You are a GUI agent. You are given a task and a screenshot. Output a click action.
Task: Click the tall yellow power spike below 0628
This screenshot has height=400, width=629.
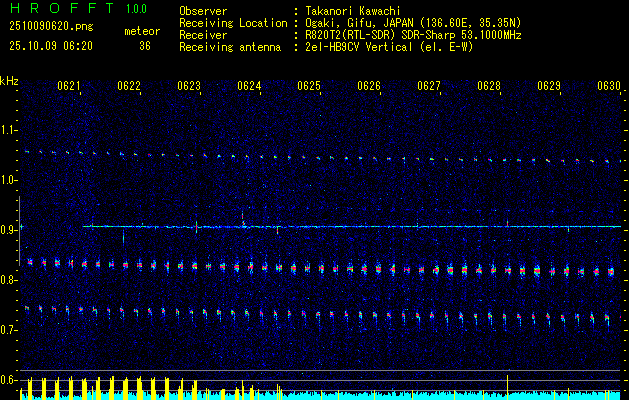coord(507,387)
